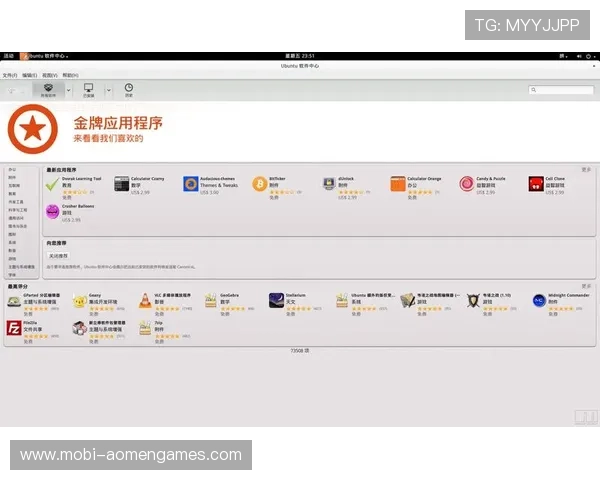Screen dimensions: 600x480
Task: Click the GParted partition editor icon
Action: (x=14, y=301)
